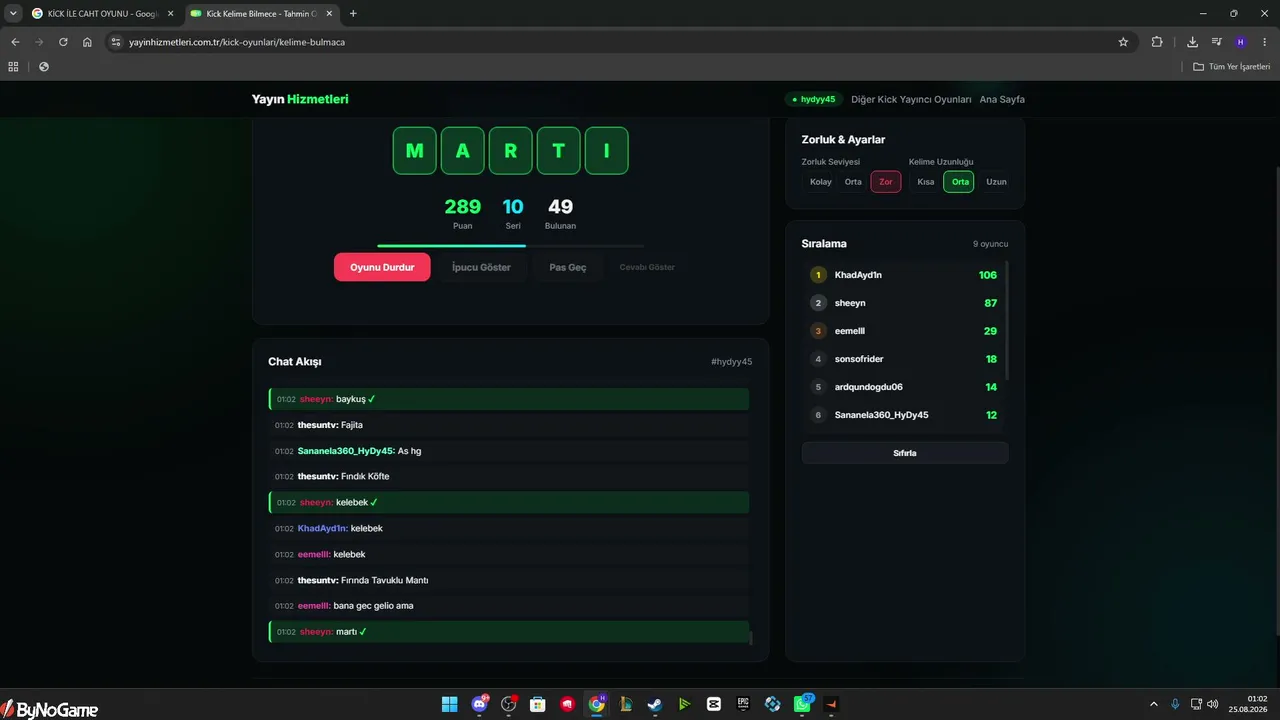This screenshot has width=1280, height=720.
Task: Open League of Legends taskbar icon
Action: [626, 704]
